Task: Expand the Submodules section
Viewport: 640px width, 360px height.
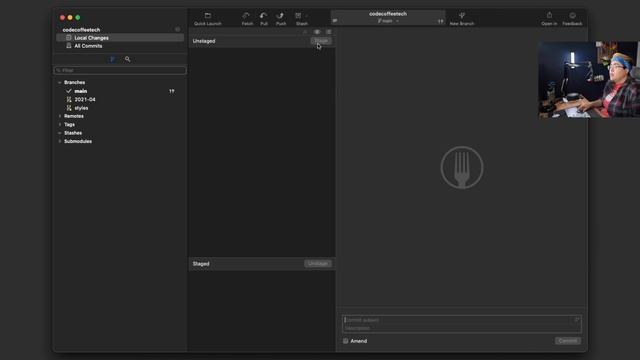Action: tap(60, 141)
